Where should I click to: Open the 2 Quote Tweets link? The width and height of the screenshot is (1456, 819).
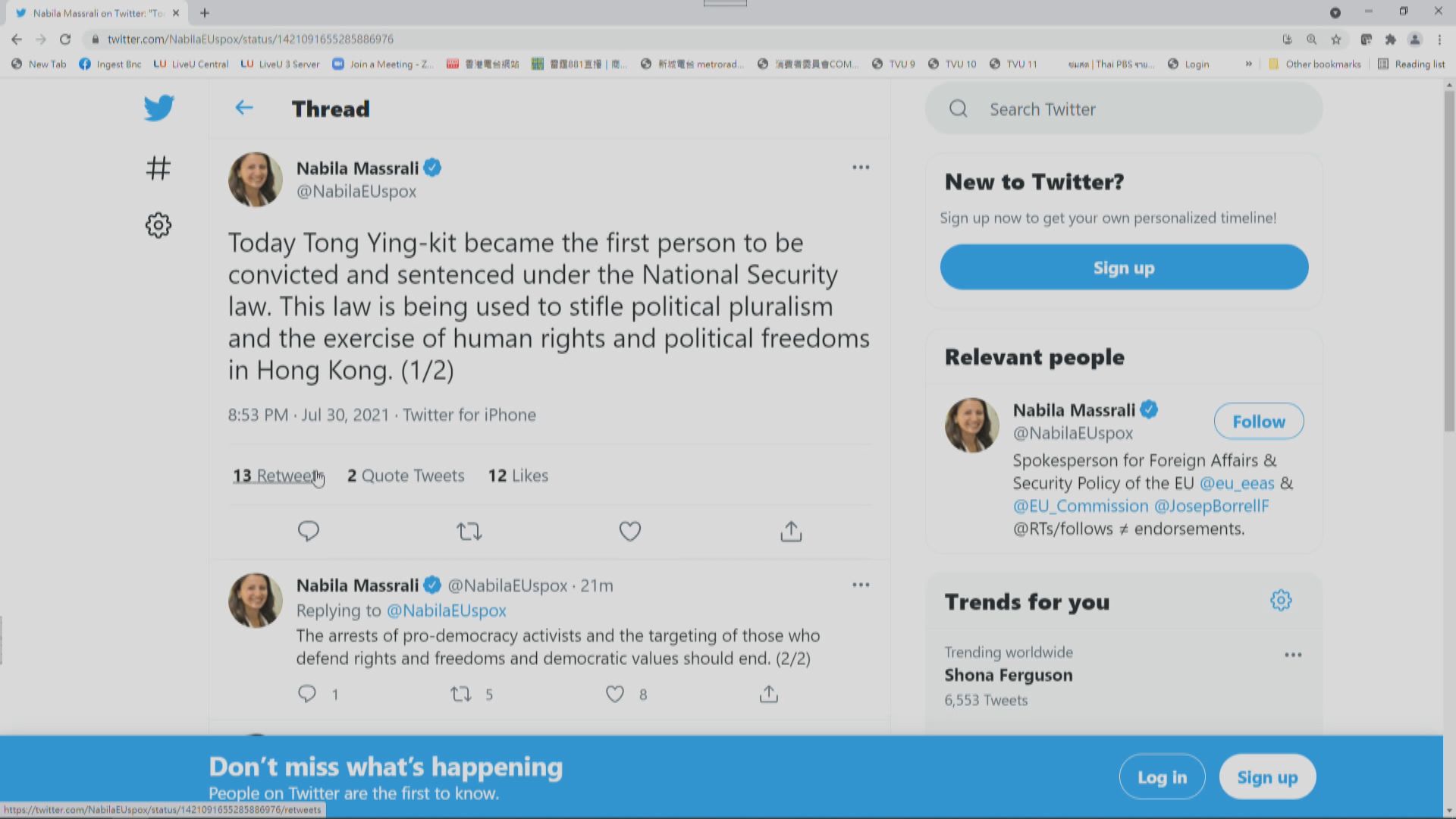pyautogui.click(x=406, y=475)
